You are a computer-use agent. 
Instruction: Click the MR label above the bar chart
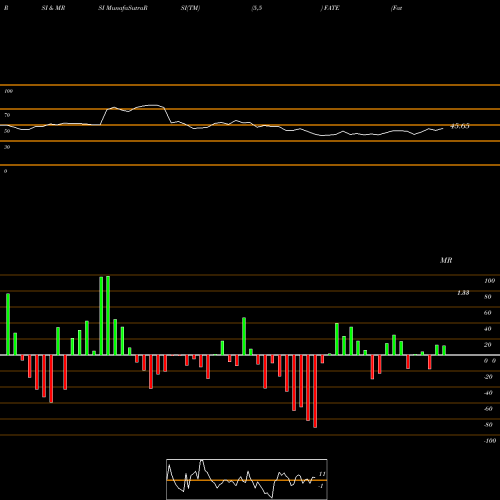446,260
